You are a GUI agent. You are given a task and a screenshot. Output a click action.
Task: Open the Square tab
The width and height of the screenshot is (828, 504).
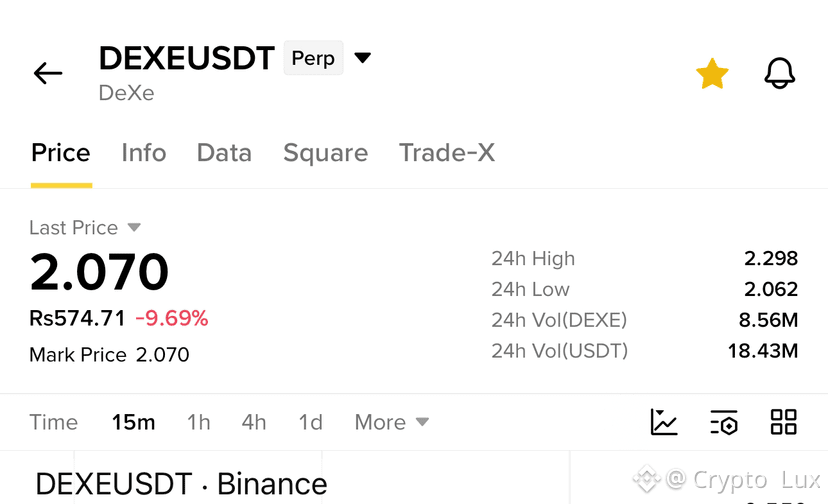click(x=325, y=153)
